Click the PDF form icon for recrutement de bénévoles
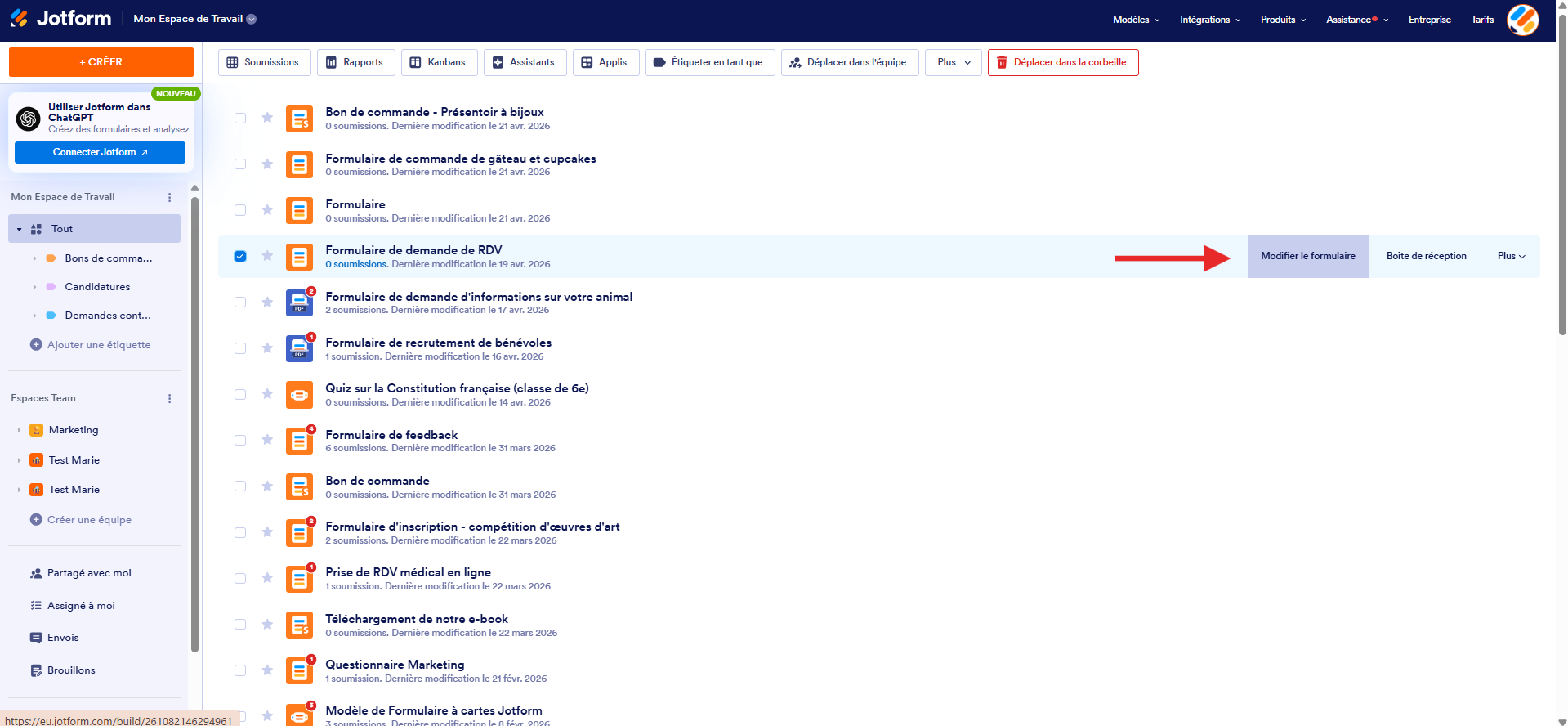Screen dimensions: 1568x726 pyautogui.click(x=299, y=348)
